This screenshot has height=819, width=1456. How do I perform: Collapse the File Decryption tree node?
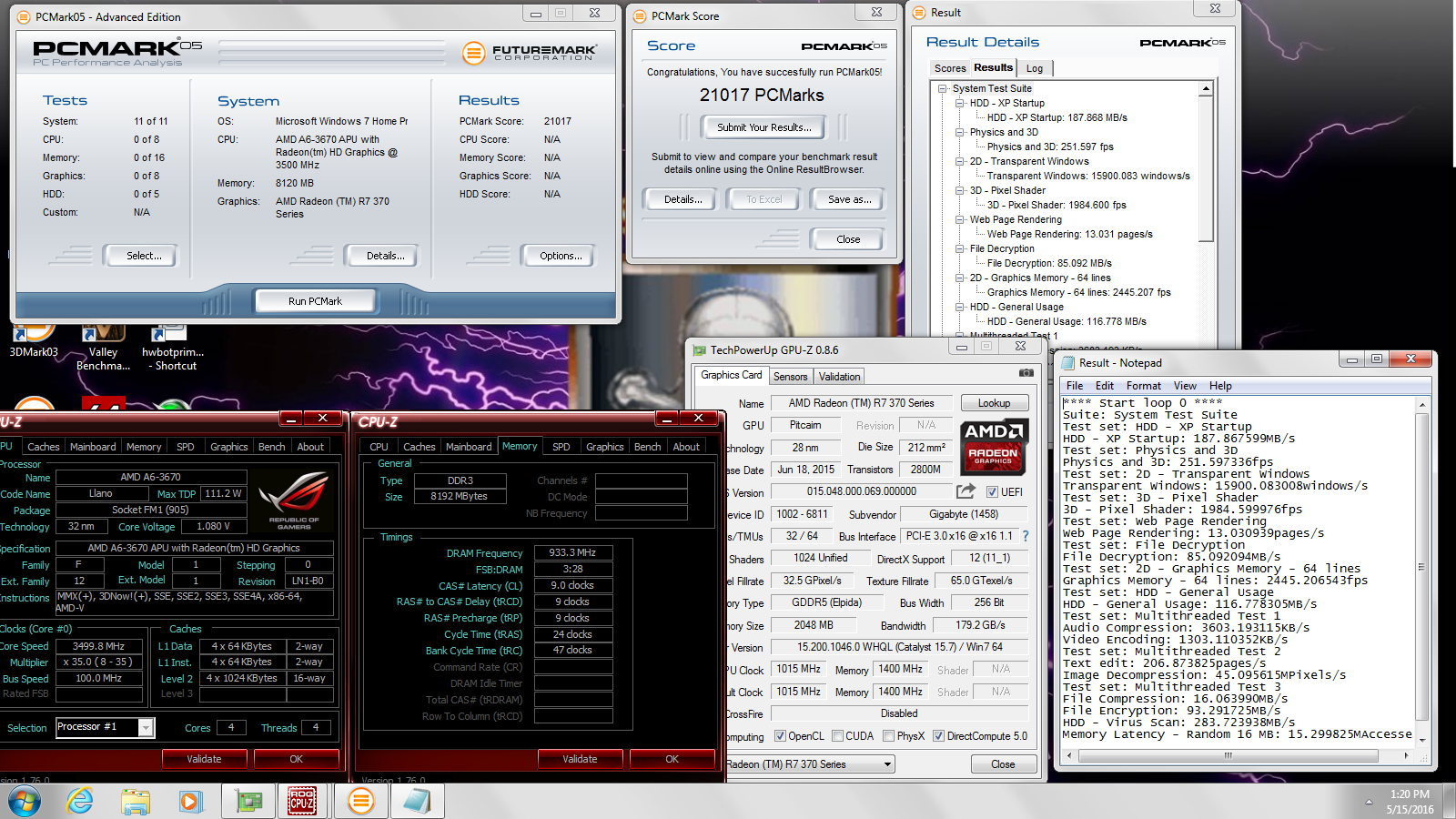pyautogui.click(x=959, y=248)
